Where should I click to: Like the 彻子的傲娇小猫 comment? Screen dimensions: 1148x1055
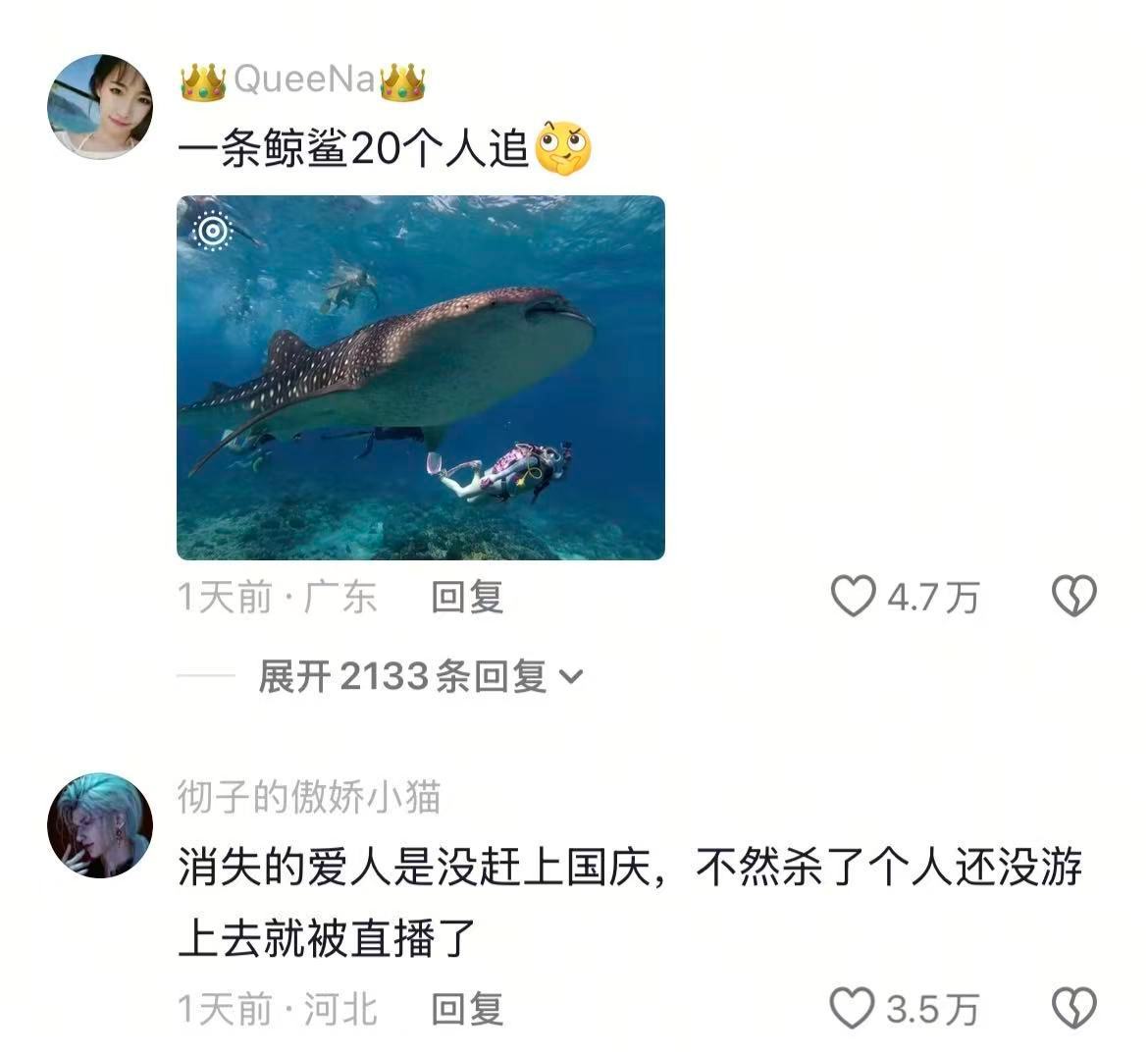(853, 1008)
